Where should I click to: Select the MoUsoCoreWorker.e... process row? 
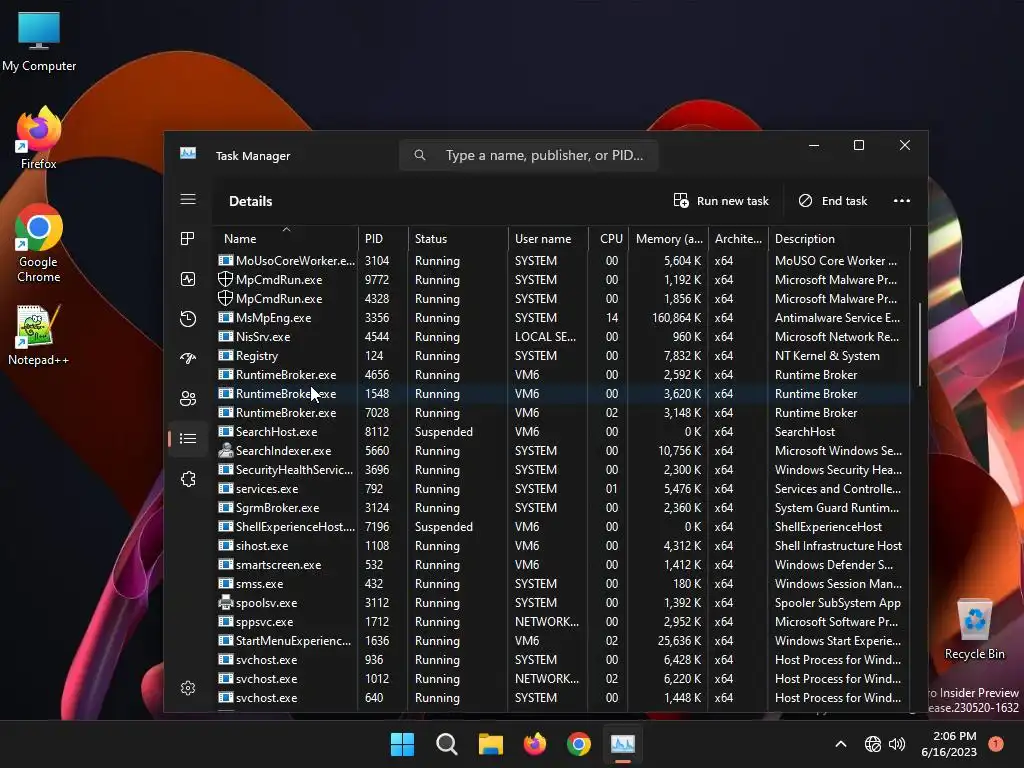click(562, 261)
